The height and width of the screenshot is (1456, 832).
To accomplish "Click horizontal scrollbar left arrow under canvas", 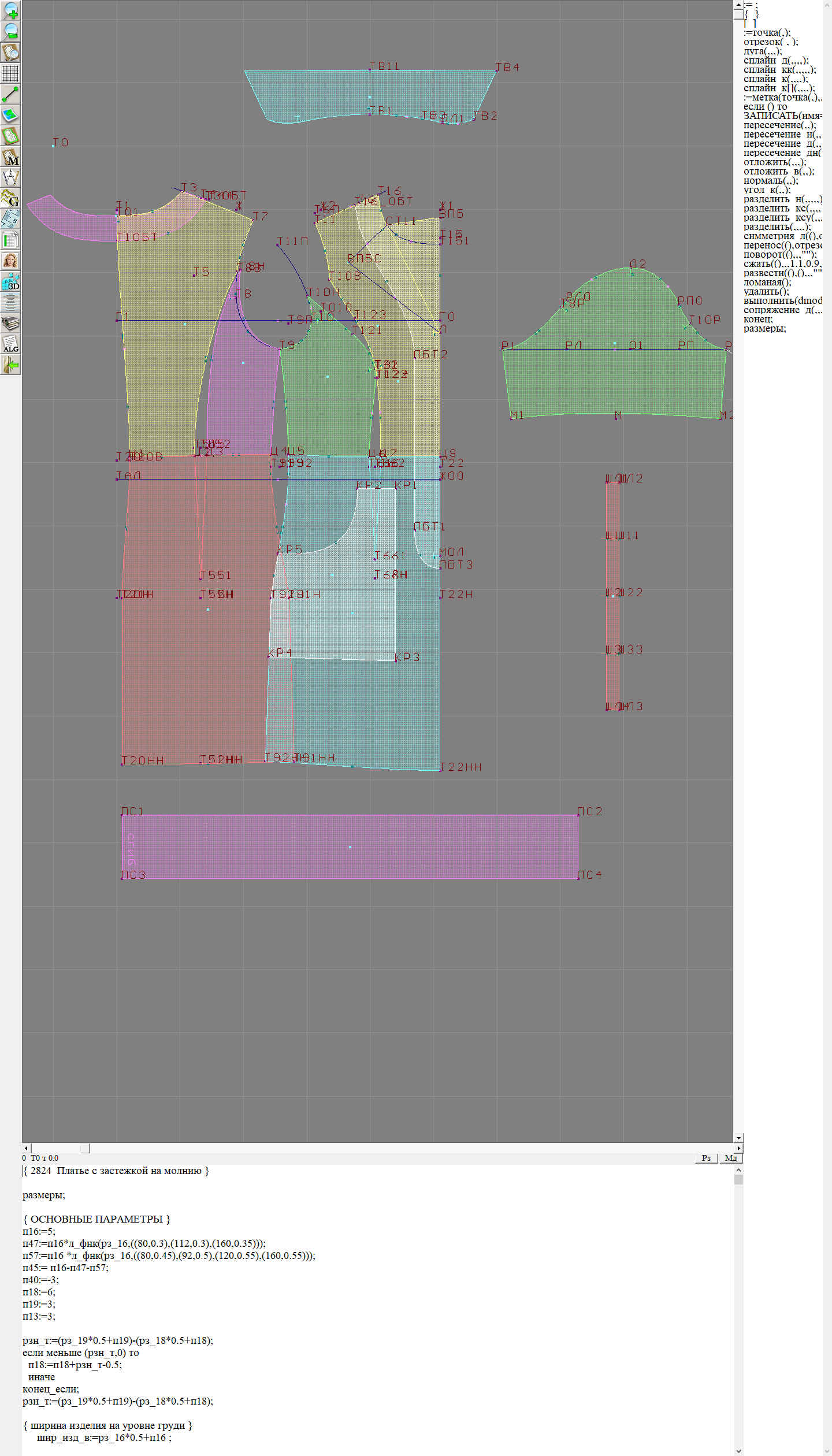I will (x=26, y=1148).
